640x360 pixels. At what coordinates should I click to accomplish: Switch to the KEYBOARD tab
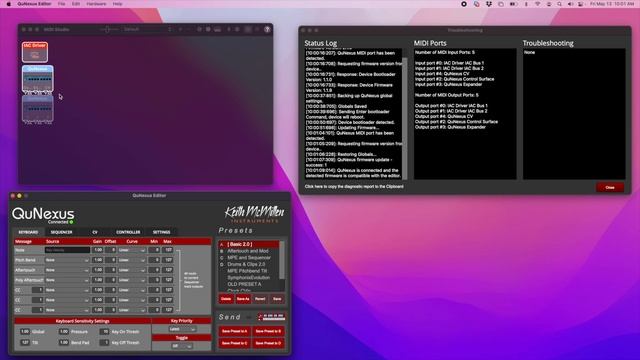tap(28, 232)
